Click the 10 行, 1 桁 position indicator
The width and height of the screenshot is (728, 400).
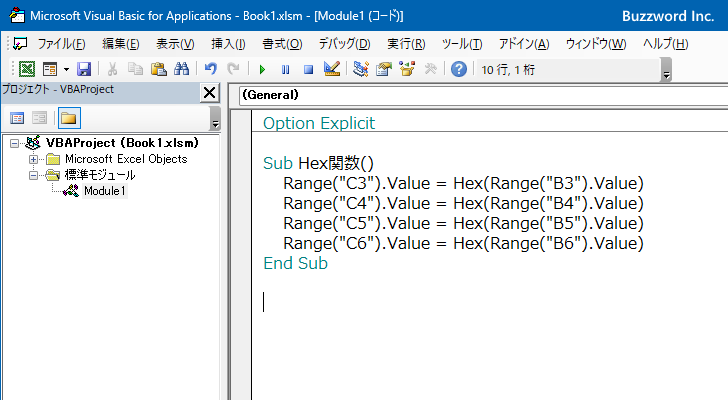click(508, 70)
